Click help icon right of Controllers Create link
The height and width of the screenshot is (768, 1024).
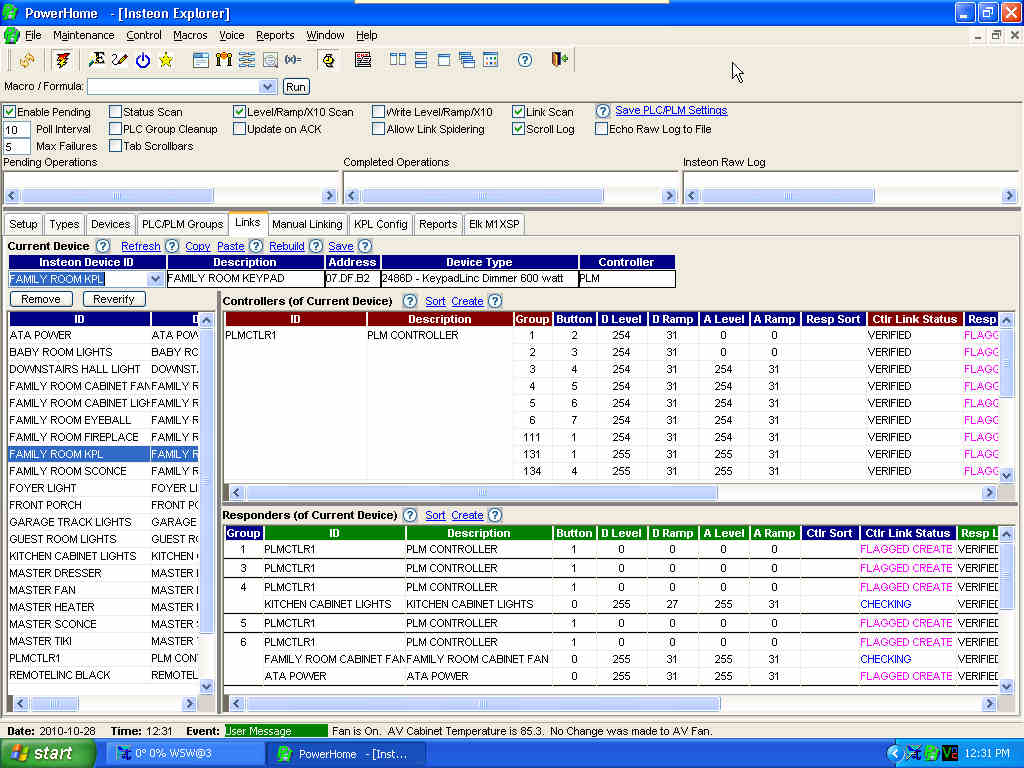tap(495, 301)
